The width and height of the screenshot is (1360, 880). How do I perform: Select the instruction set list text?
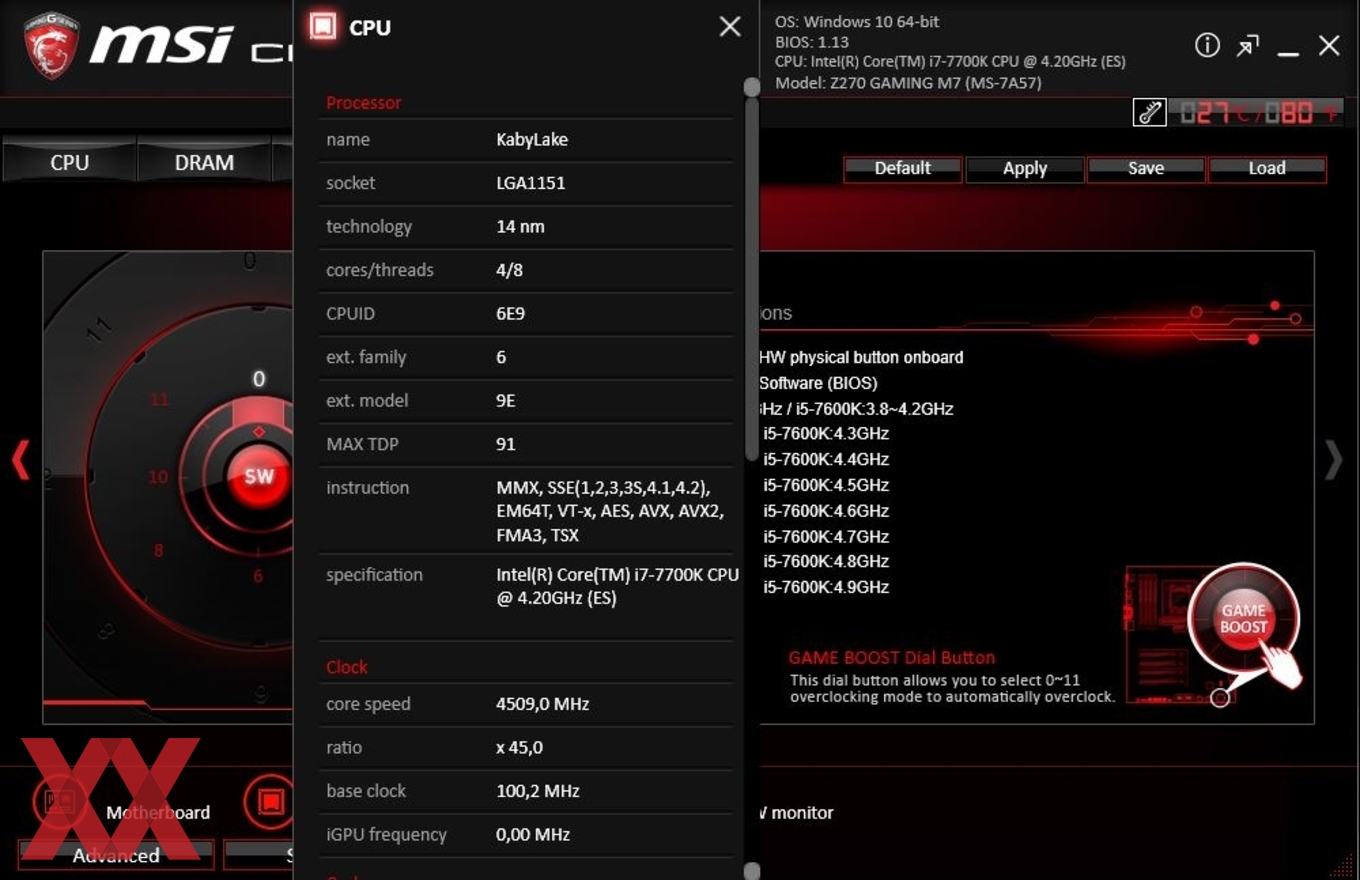pyautogui.click(x=610, y=511)
